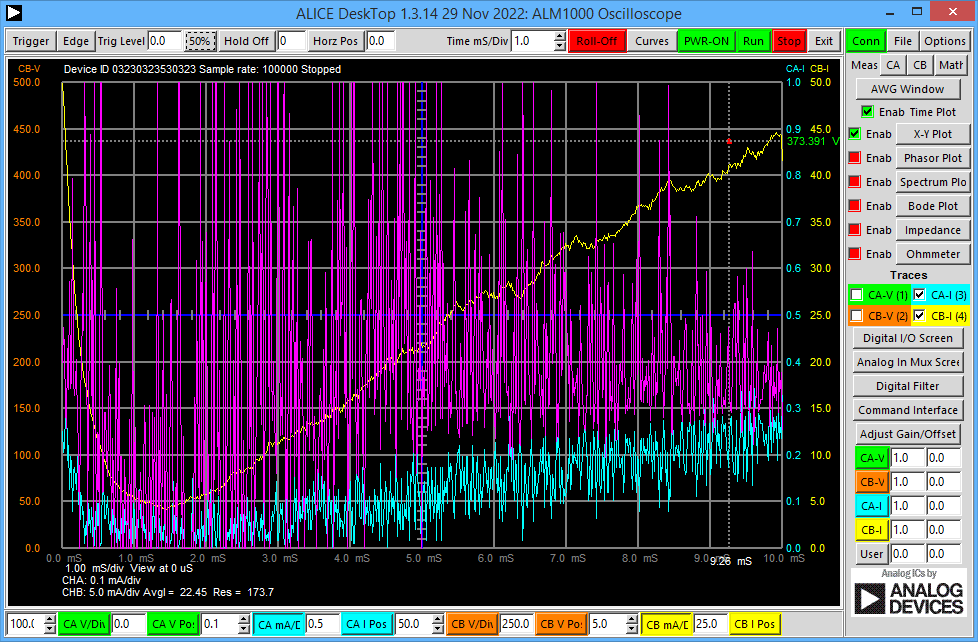Image resolution: width=978 pixels, height=642 pixels.
Task: Step up the Time mS/Div value
Action: [x=558, y=36]
